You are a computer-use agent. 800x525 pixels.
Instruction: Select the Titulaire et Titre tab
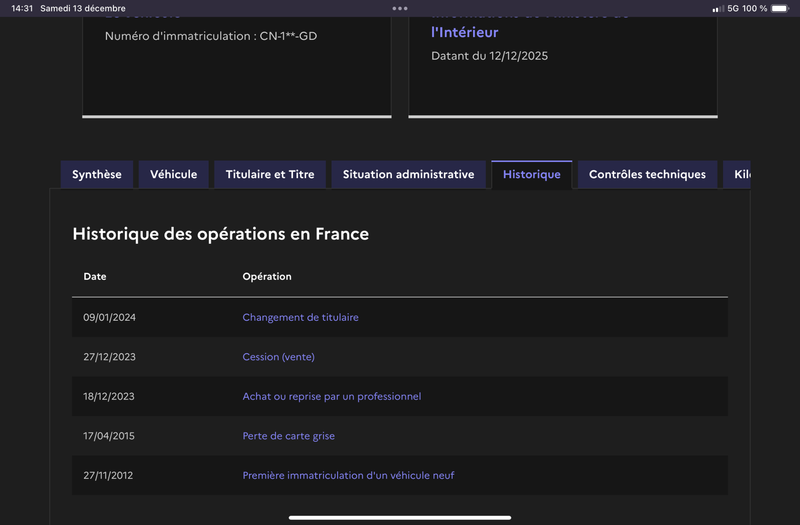pos(270,174)
